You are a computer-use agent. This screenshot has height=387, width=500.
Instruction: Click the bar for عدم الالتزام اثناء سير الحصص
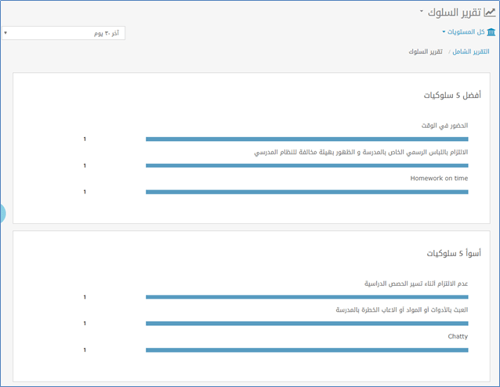[307, 297]
